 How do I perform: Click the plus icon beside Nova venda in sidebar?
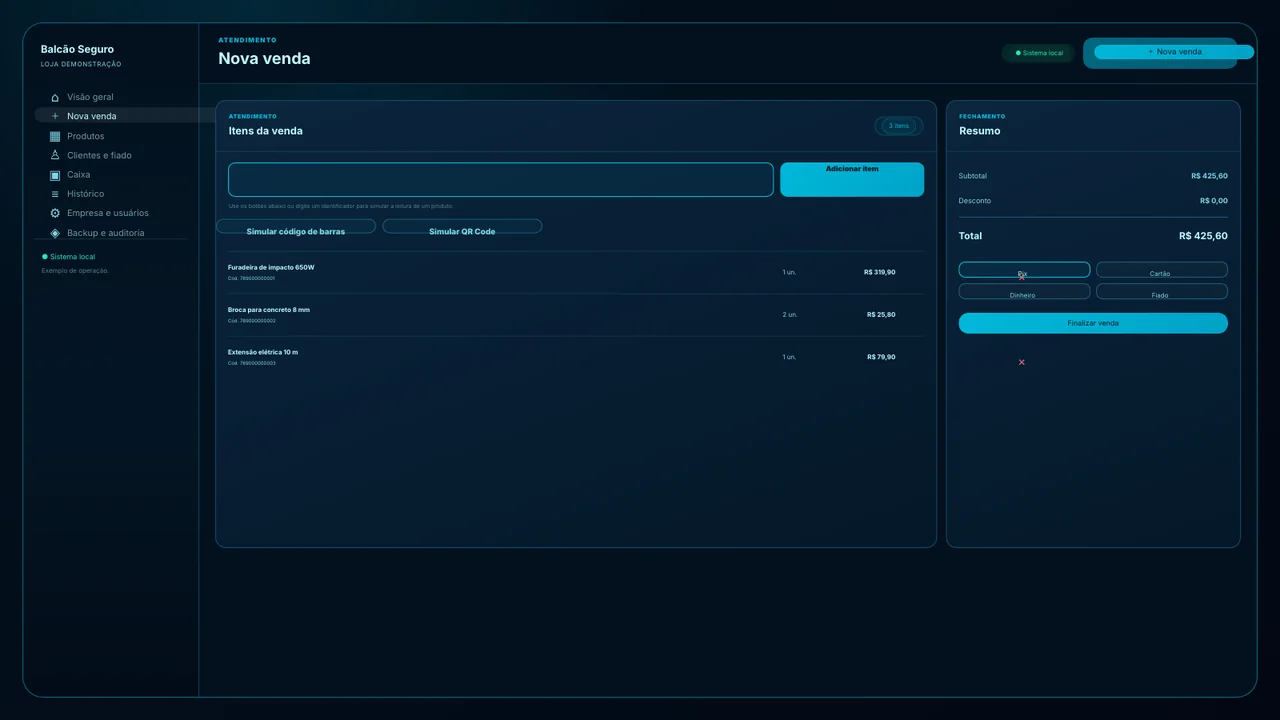55,116
